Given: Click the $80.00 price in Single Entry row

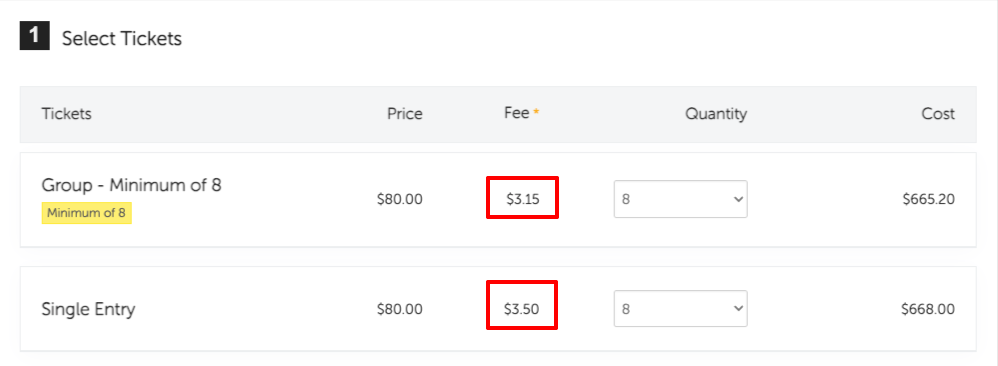Looking at the screenshot, I should pos(400,309).
